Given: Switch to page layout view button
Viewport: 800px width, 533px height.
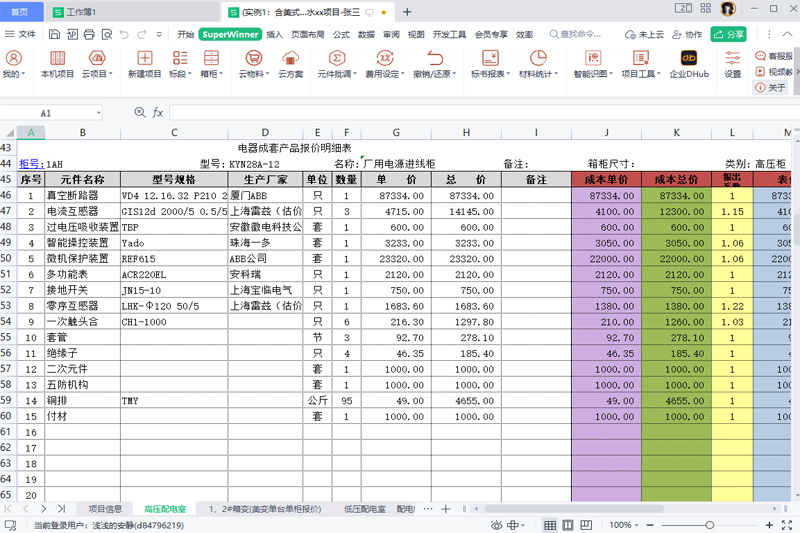Looking at the screenshot, I should (x=566, y=525).
